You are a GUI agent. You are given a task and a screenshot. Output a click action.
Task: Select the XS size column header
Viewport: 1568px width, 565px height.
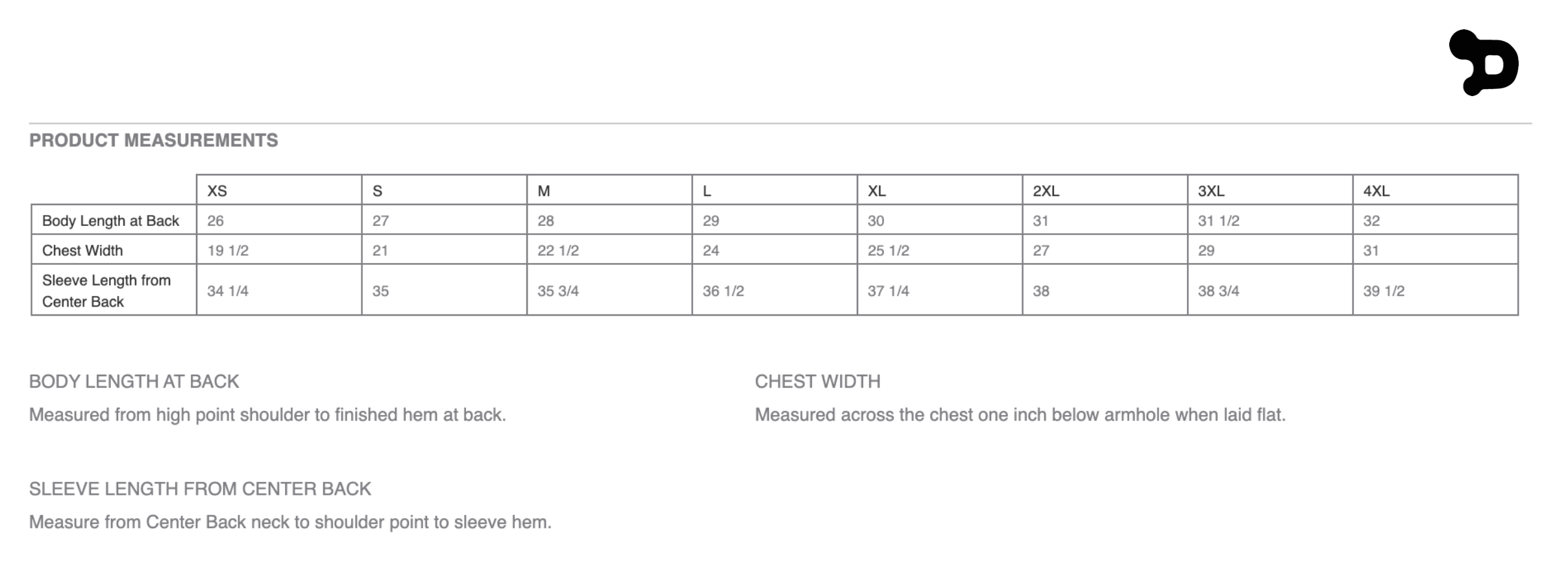click(x=217, y=191)
